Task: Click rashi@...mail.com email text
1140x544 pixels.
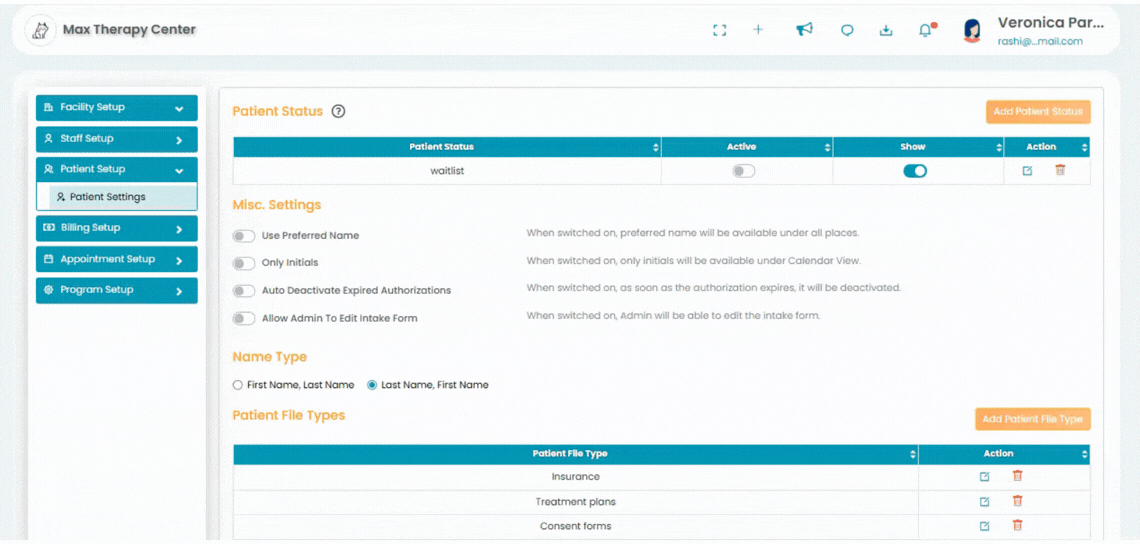Action: (1040, 41)
